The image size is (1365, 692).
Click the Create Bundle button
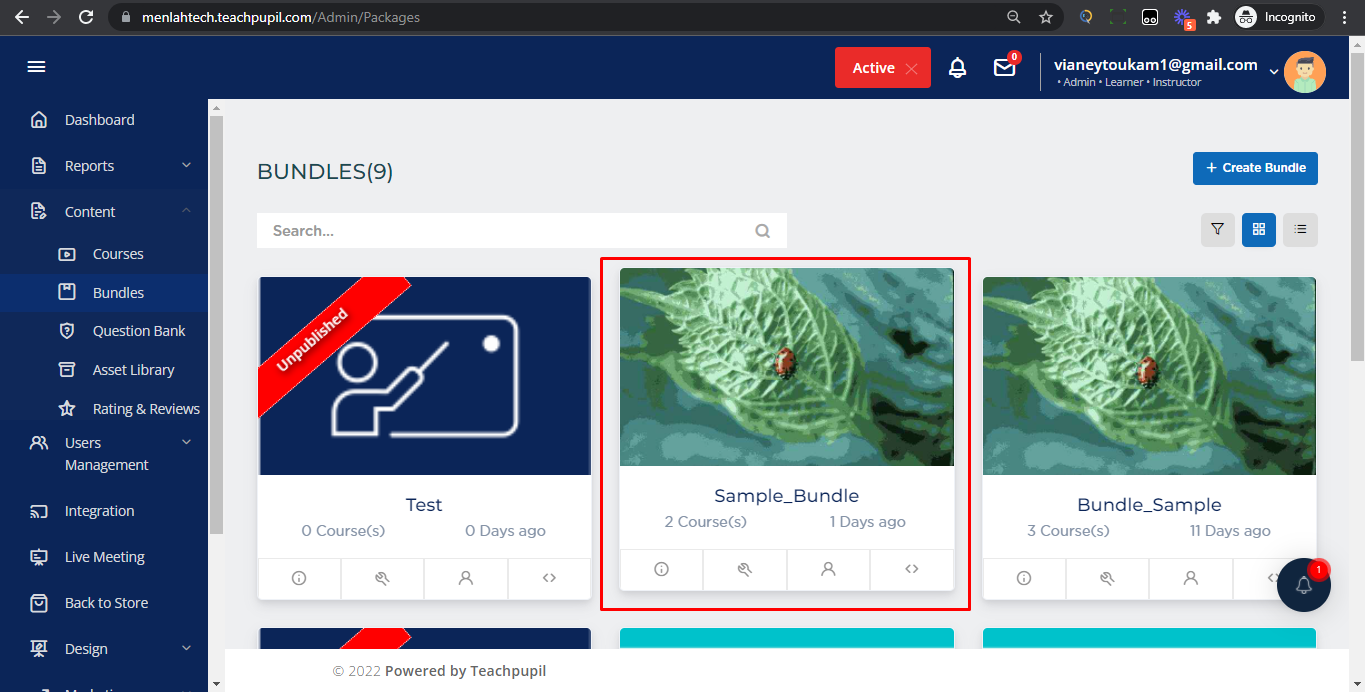point(1255,168)
